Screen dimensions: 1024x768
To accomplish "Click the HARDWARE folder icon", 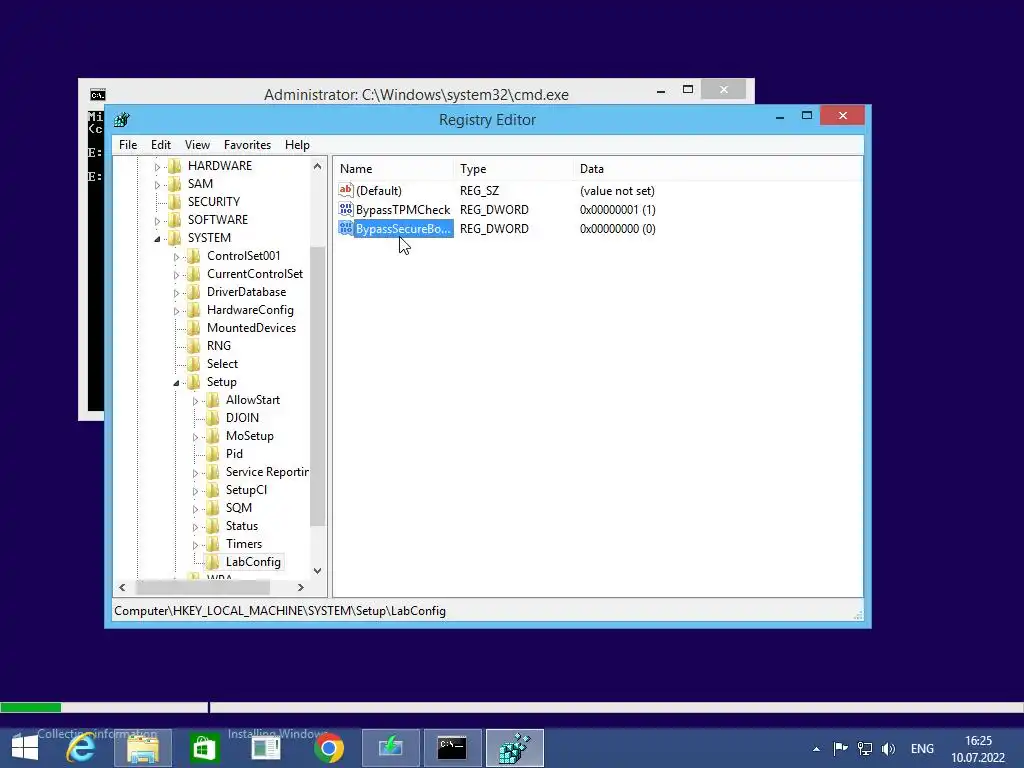I will (174, 166).
